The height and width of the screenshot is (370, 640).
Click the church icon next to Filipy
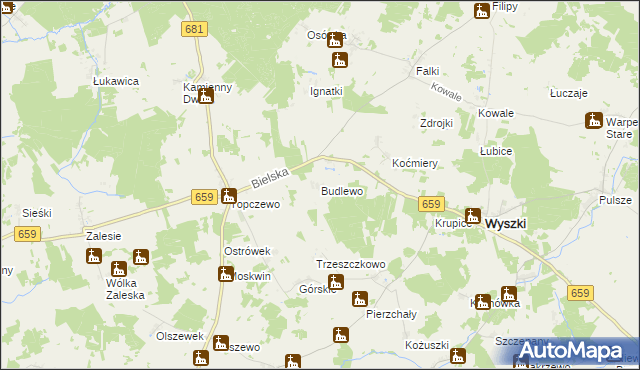click(482, 11)
